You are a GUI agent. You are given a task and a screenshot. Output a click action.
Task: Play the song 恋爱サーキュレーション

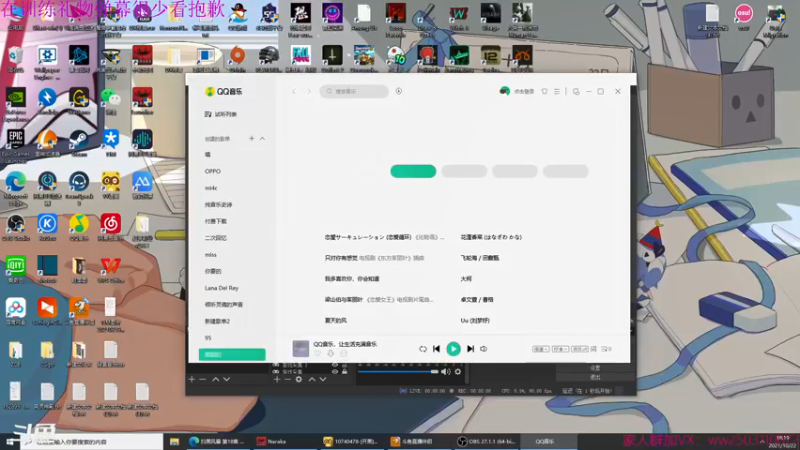coord(384,237)
